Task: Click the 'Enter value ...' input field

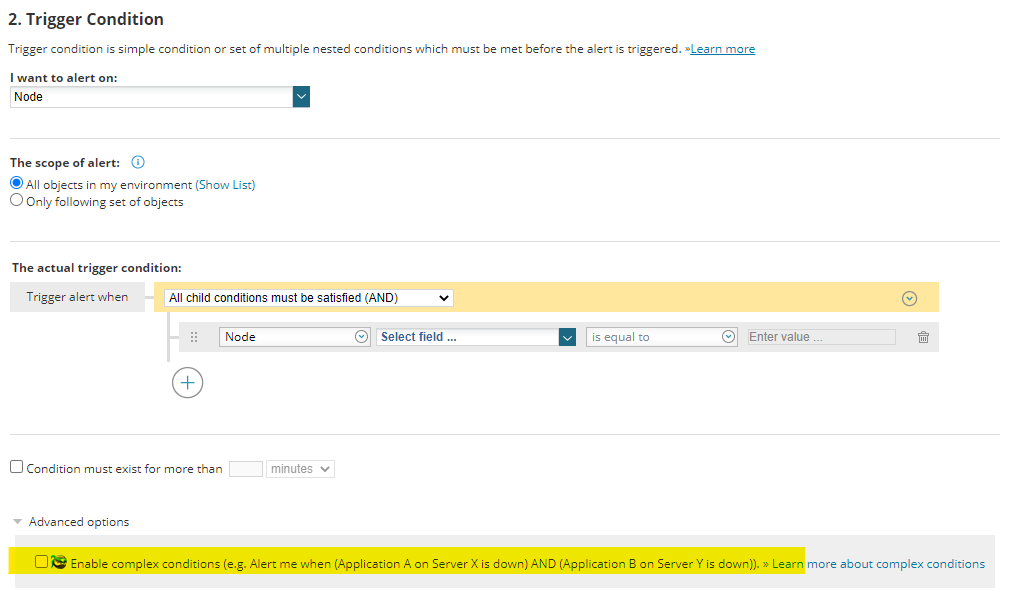Action: pos(821,337)
